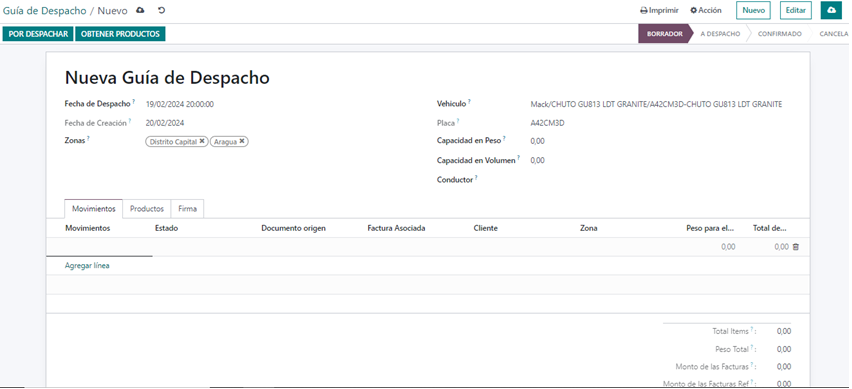Screen dimensions: 852x389
Task: Discard changes with the undo arrow icon
Action: [161, 10]
